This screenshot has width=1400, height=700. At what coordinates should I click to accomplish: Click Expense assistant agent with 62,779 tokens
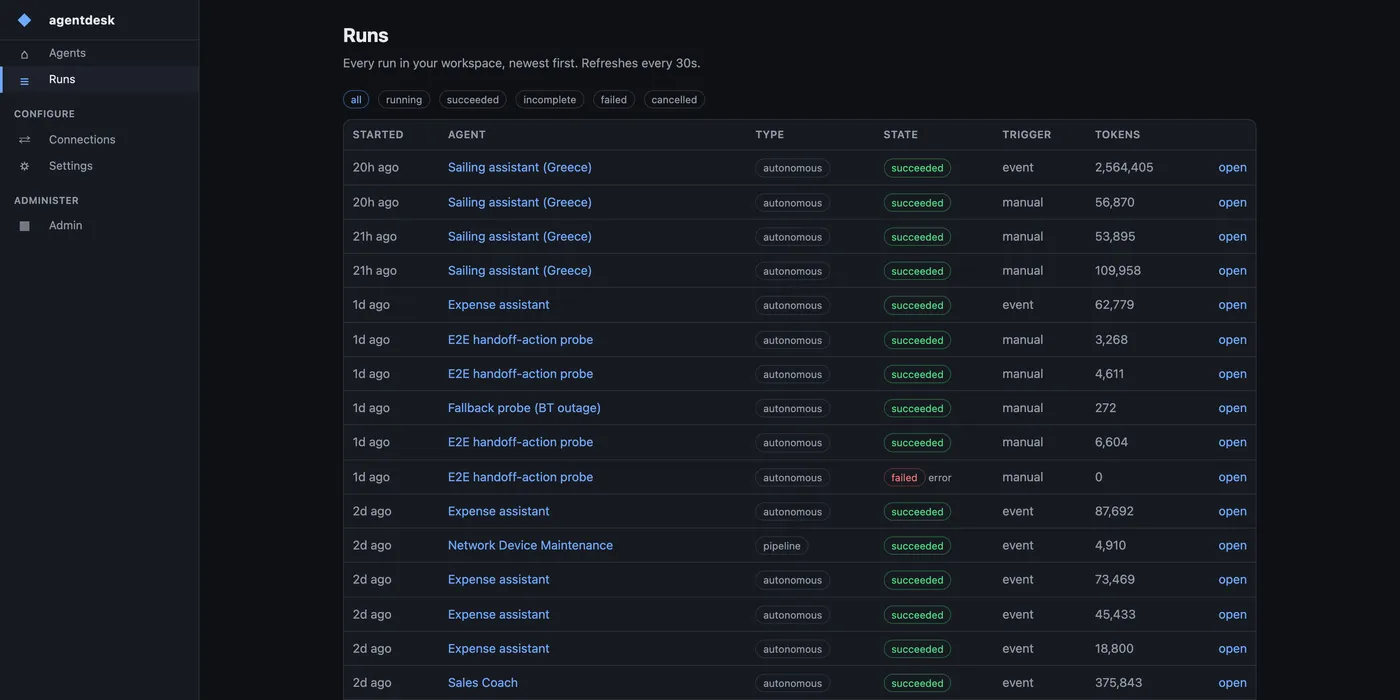(x=498, y=304)
